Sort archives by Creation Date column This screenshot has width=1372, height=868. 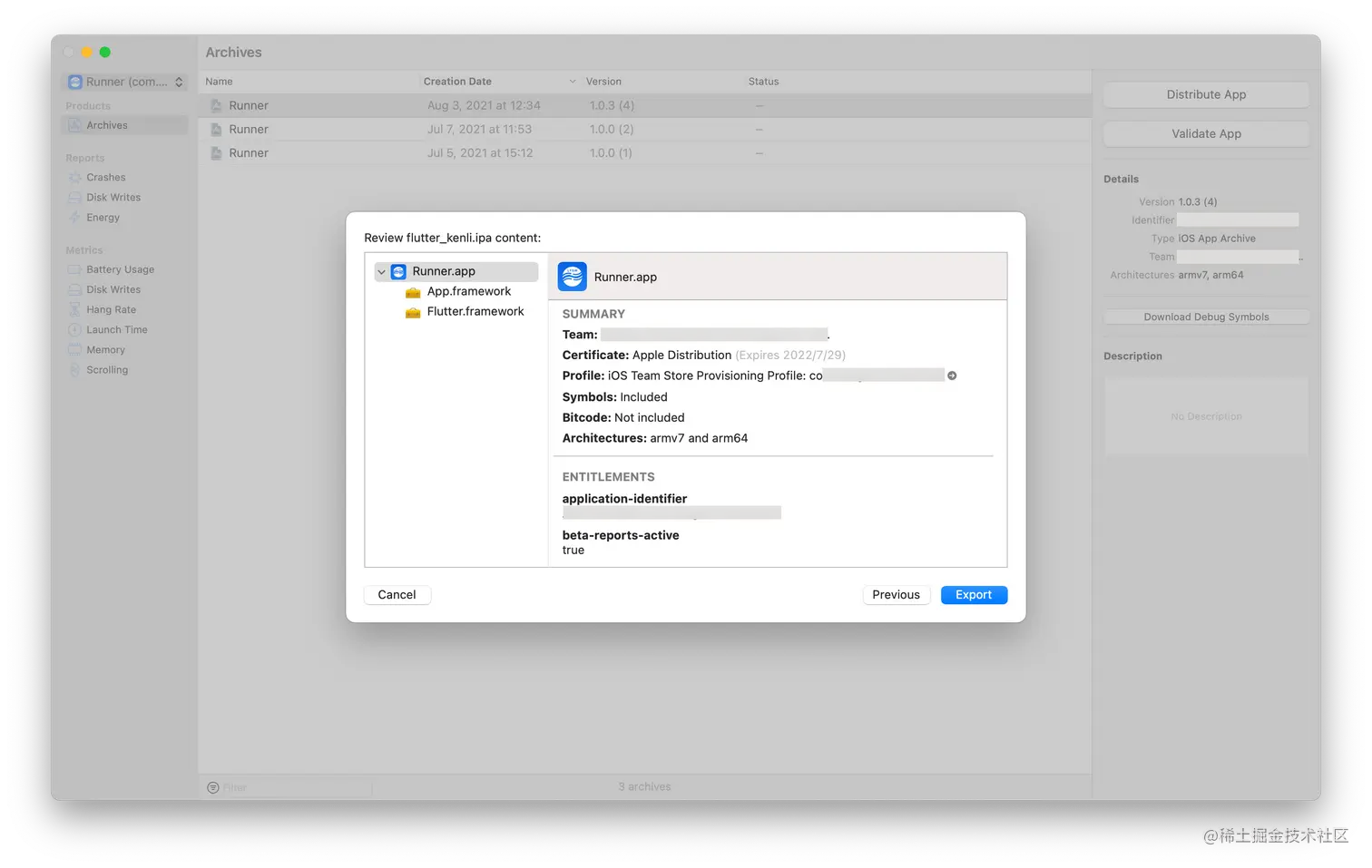pos(499,82)
